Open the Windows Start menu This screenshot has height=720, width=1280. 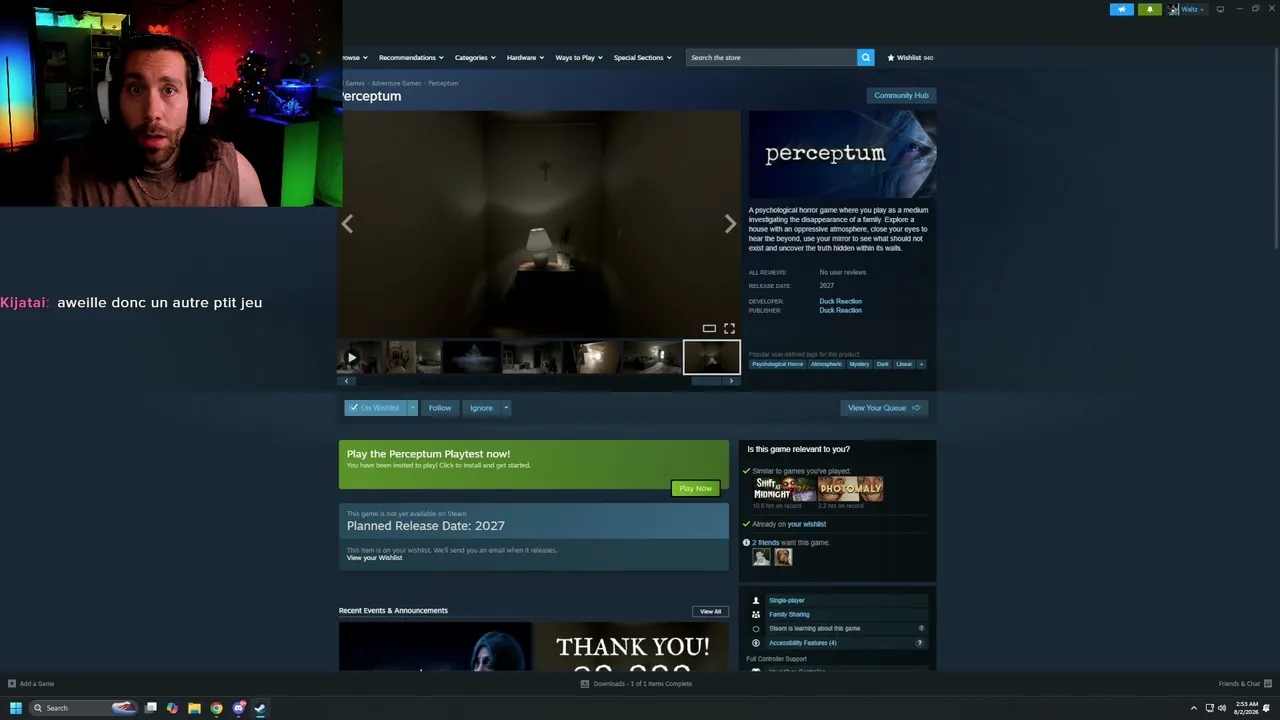pos(15,708)
